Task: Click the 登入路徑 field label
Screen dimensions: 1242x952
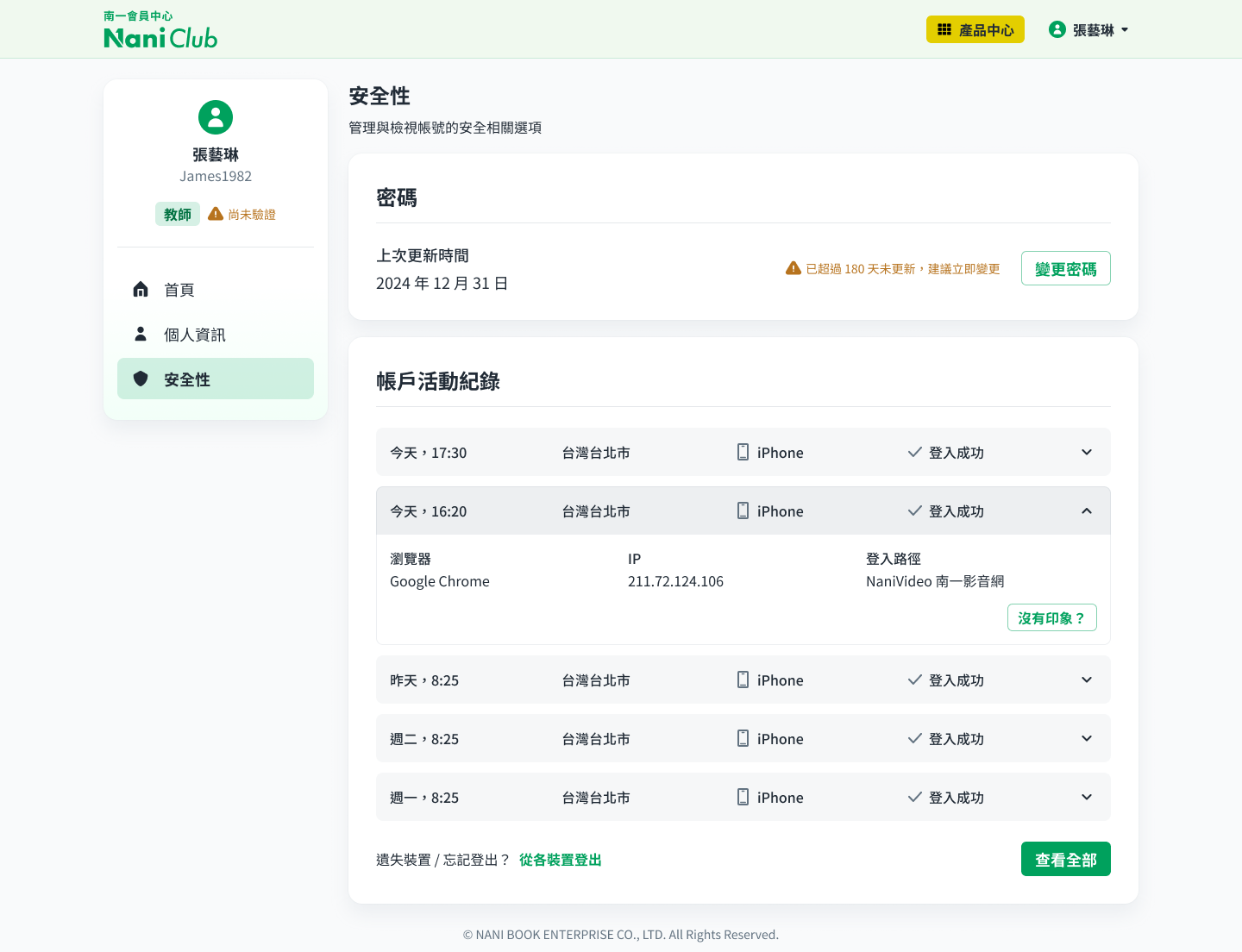Action: pyautogui.click(x=894, y=559)
